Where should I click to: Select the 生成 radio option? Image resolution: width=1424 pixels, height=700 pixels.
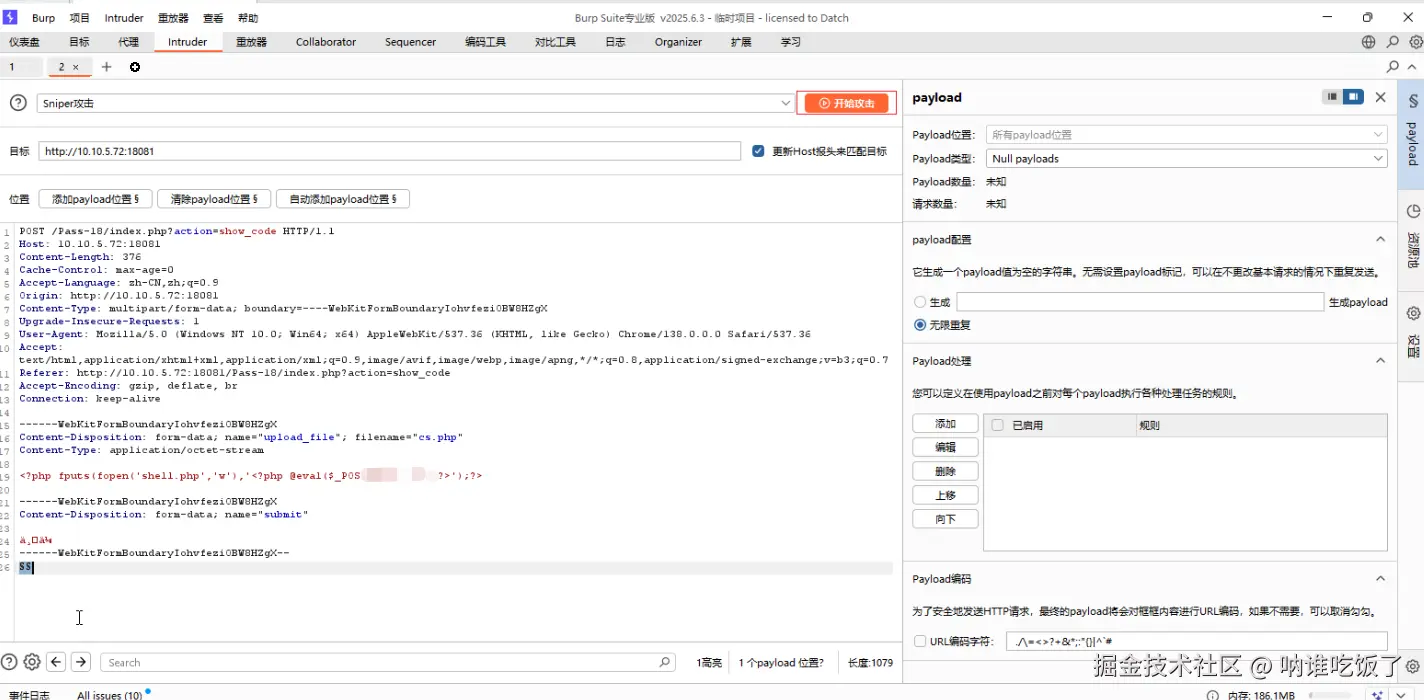tap(920, 302)
